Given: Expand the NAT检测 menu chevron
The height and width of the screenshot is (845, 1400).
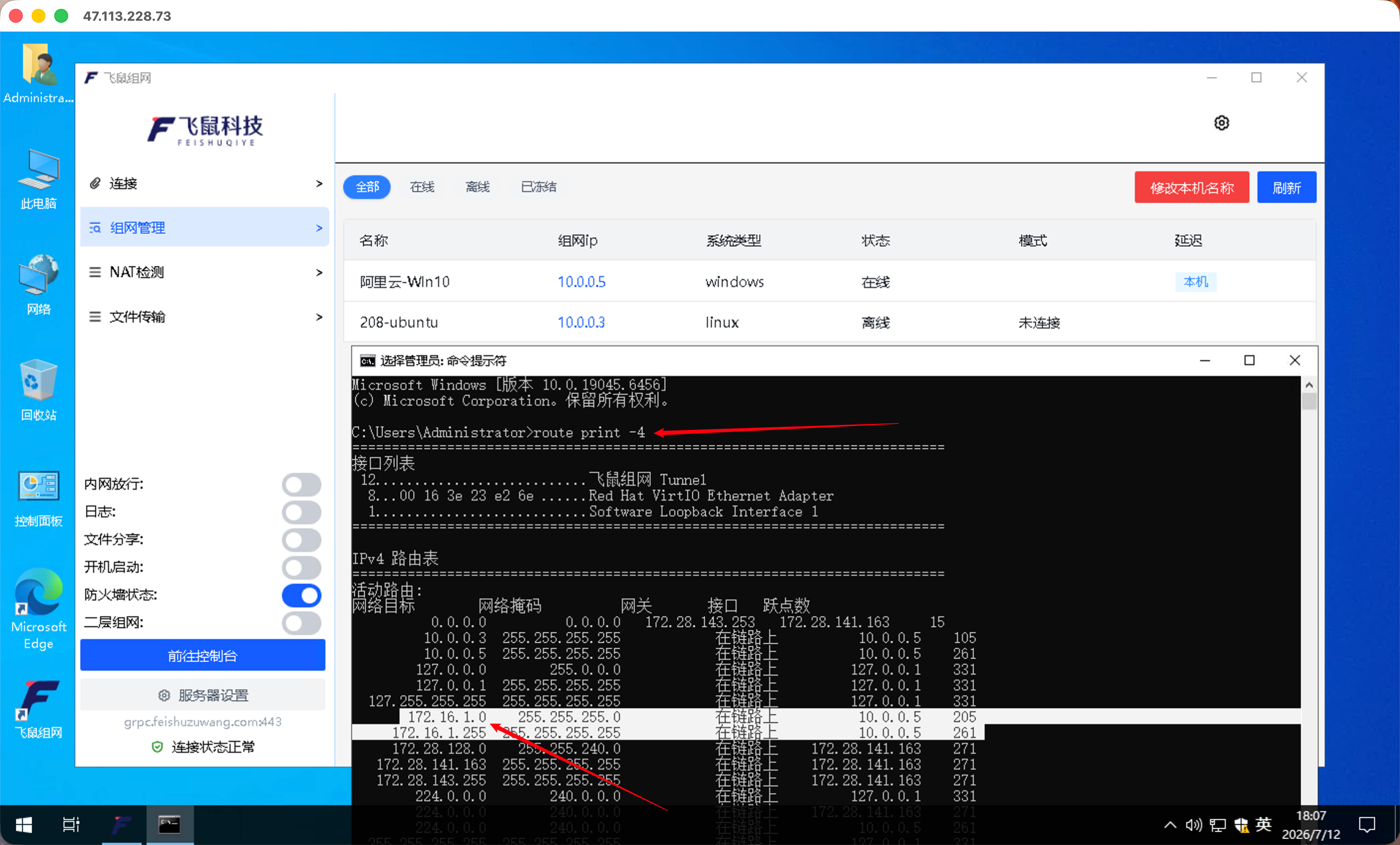Looking at the screenshot, I should point(319,272).
